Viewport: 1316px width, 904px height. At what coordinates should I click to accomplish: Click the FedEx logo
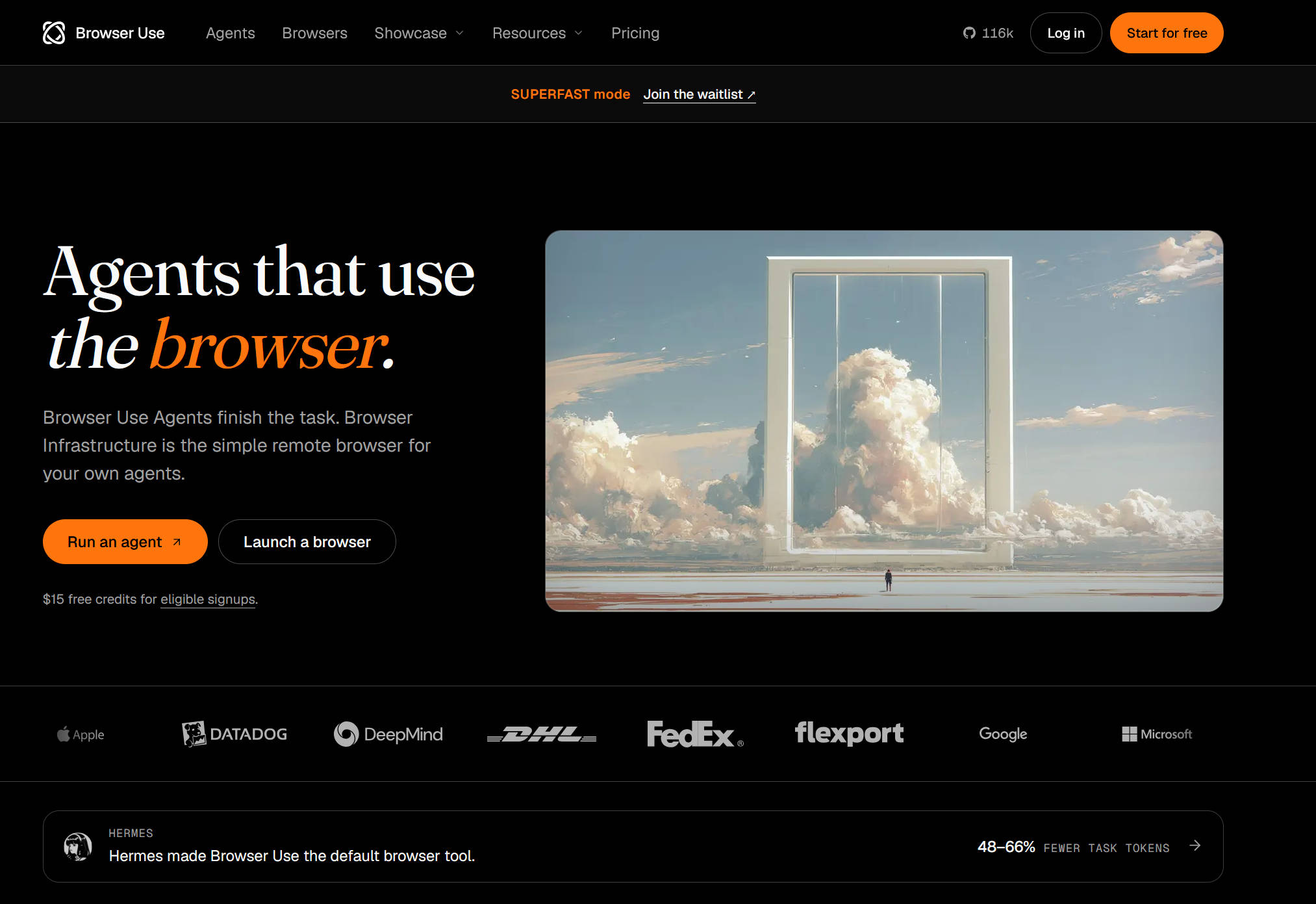[695, 734]
